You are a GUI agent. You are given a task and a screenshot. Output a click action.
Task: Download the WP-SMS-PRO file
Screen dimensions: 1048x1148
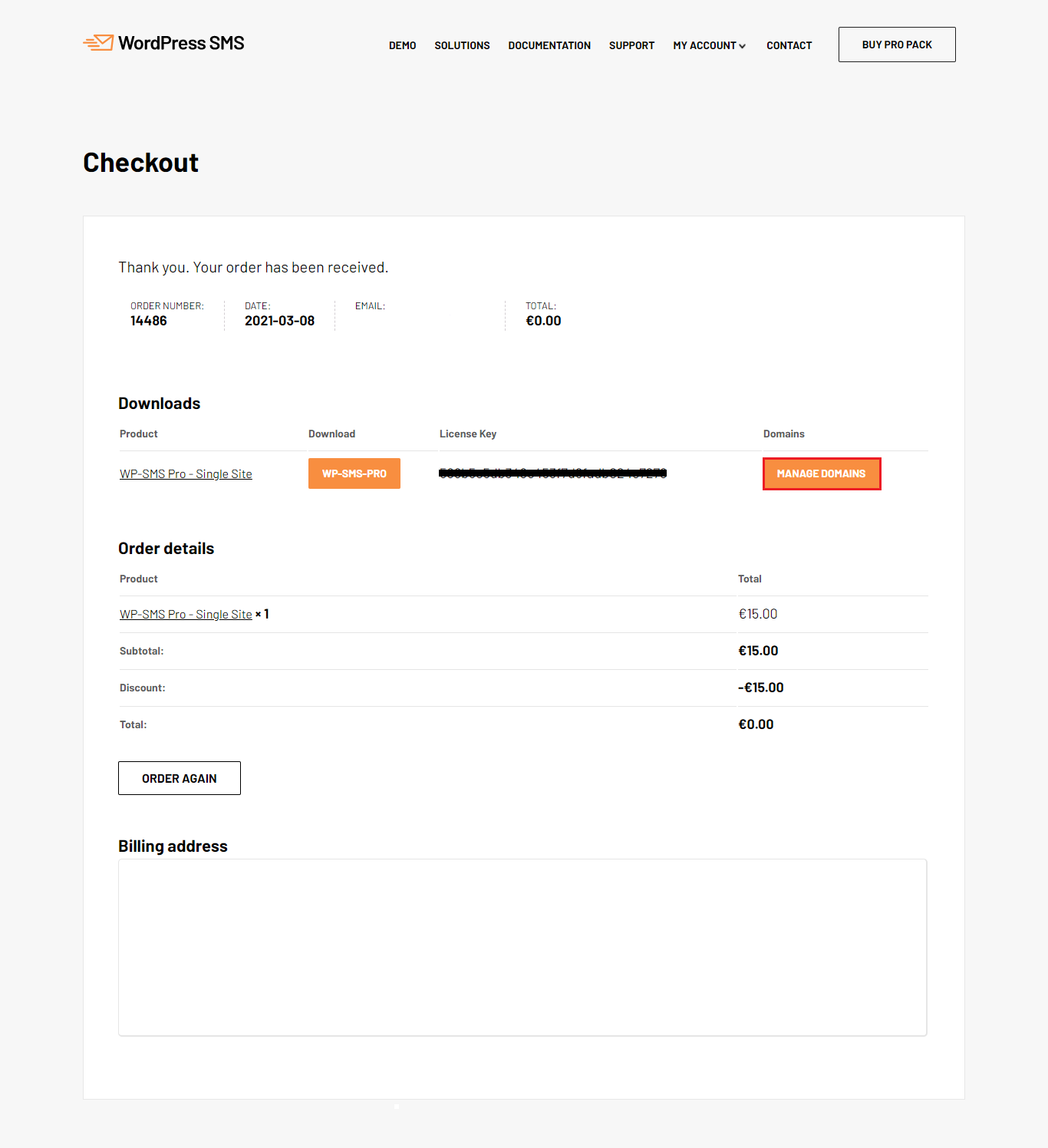coord(354,473)
